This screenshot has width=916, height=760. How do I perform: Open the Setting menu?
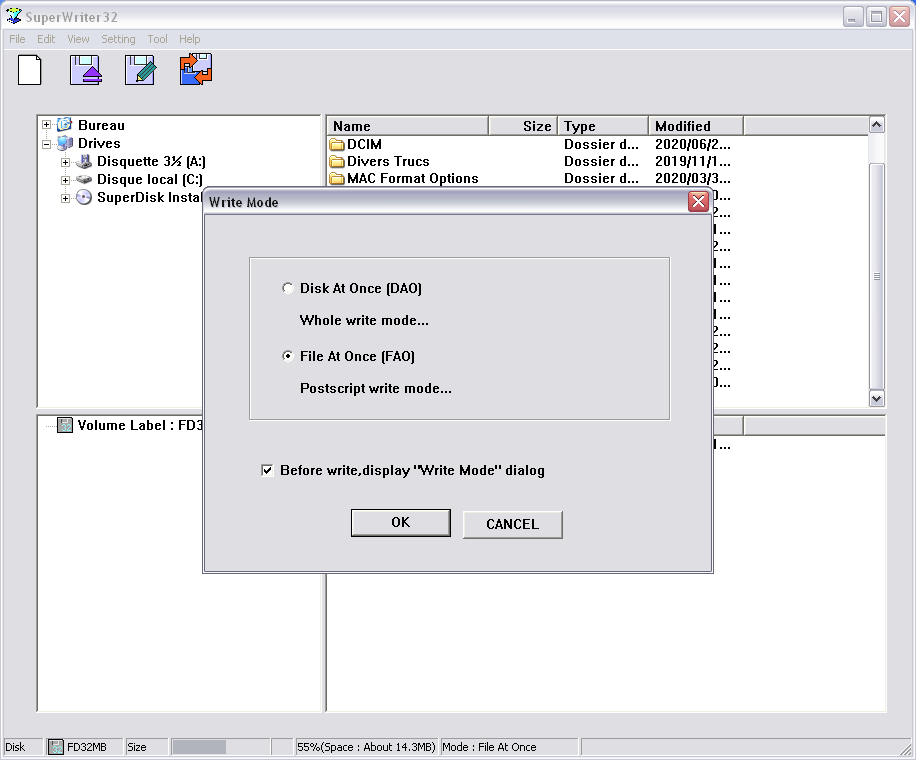point(118,39)
